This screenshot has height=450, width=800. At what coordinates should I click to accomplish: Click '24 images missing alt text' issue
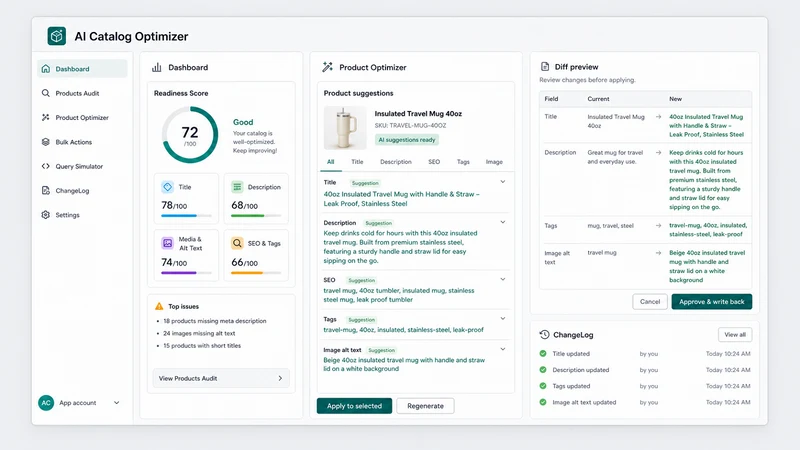[199, 333]
